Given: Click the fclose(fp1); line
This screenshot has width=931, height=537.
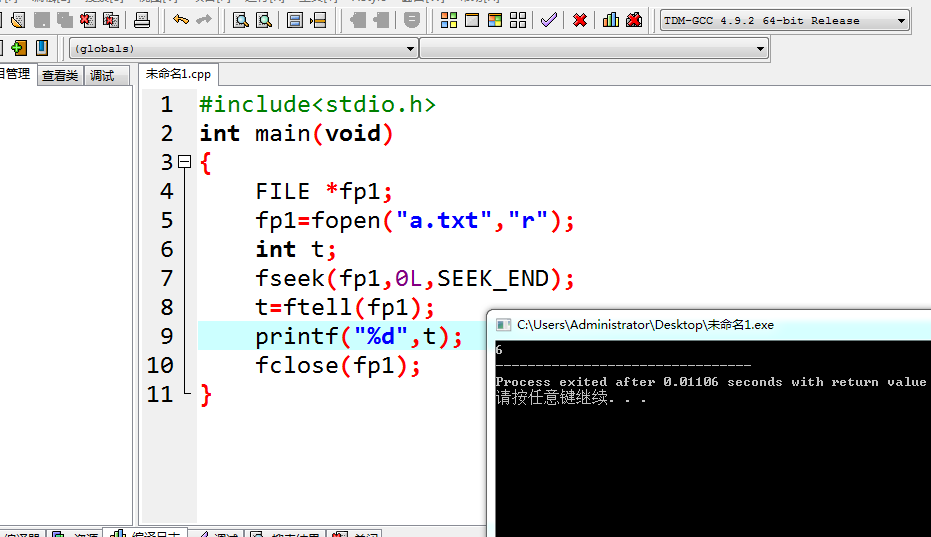Looking at the screenshot, I should [338, 366].
